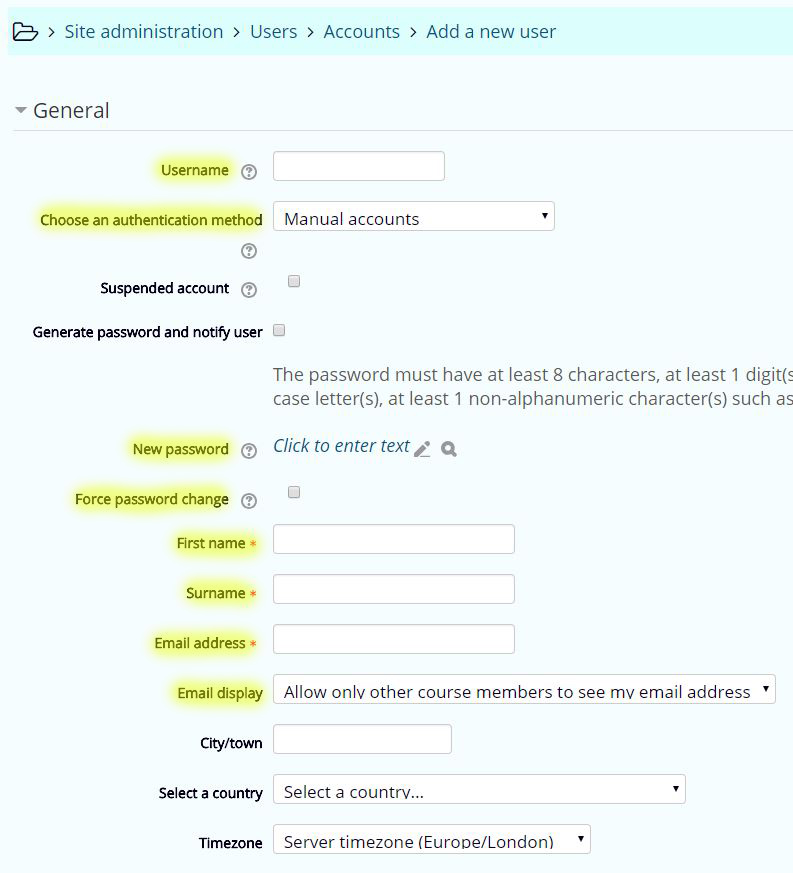Enable the Suspended account checkbox
The height and width of the screenshot is (873, 793).
coord(294,282)
